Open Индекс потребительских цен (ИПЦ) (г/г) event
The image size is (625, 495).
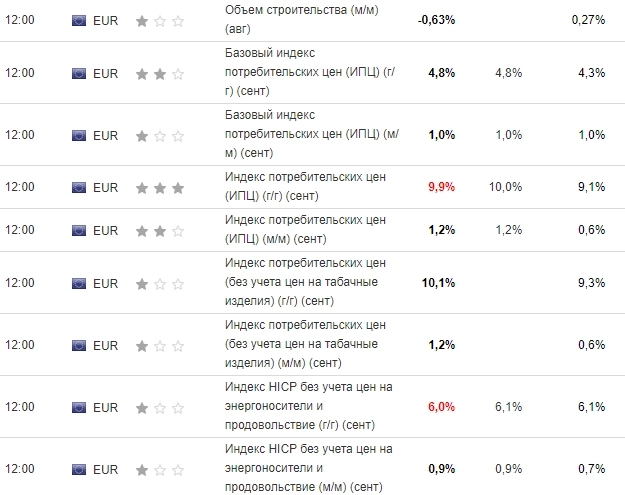[305, 187]
